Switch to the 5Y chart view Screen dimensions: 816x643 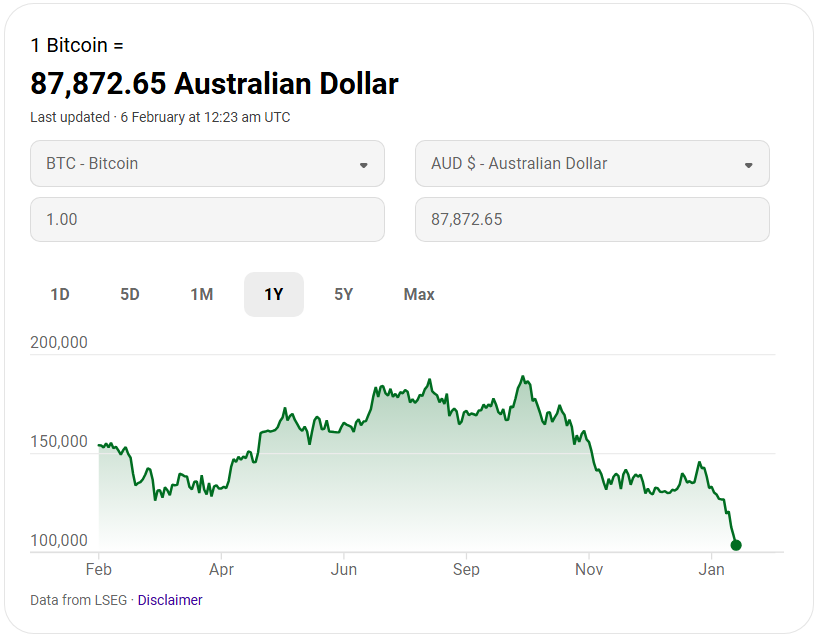[344, 294]
